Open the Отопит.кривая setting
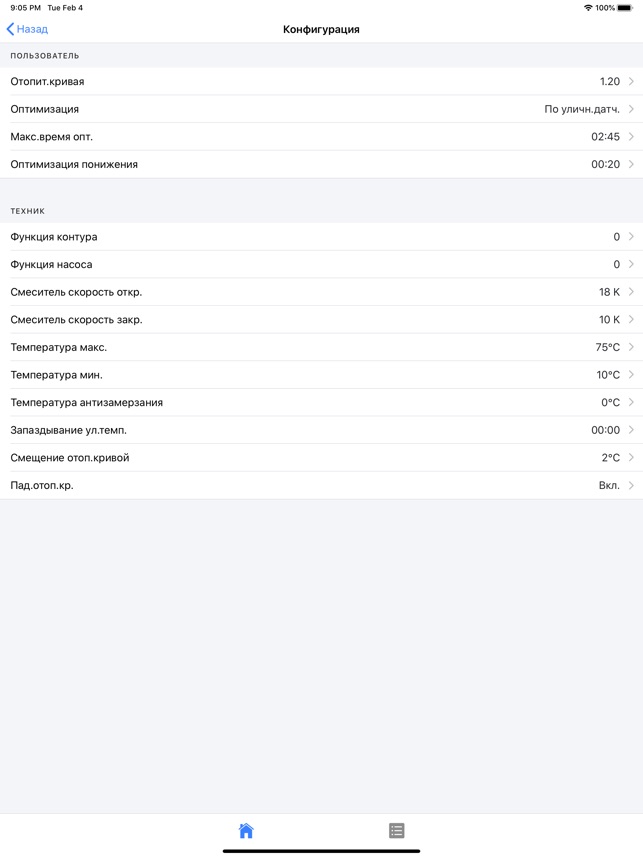Screen dimensions: 643x858 click(x=321, y=82)
